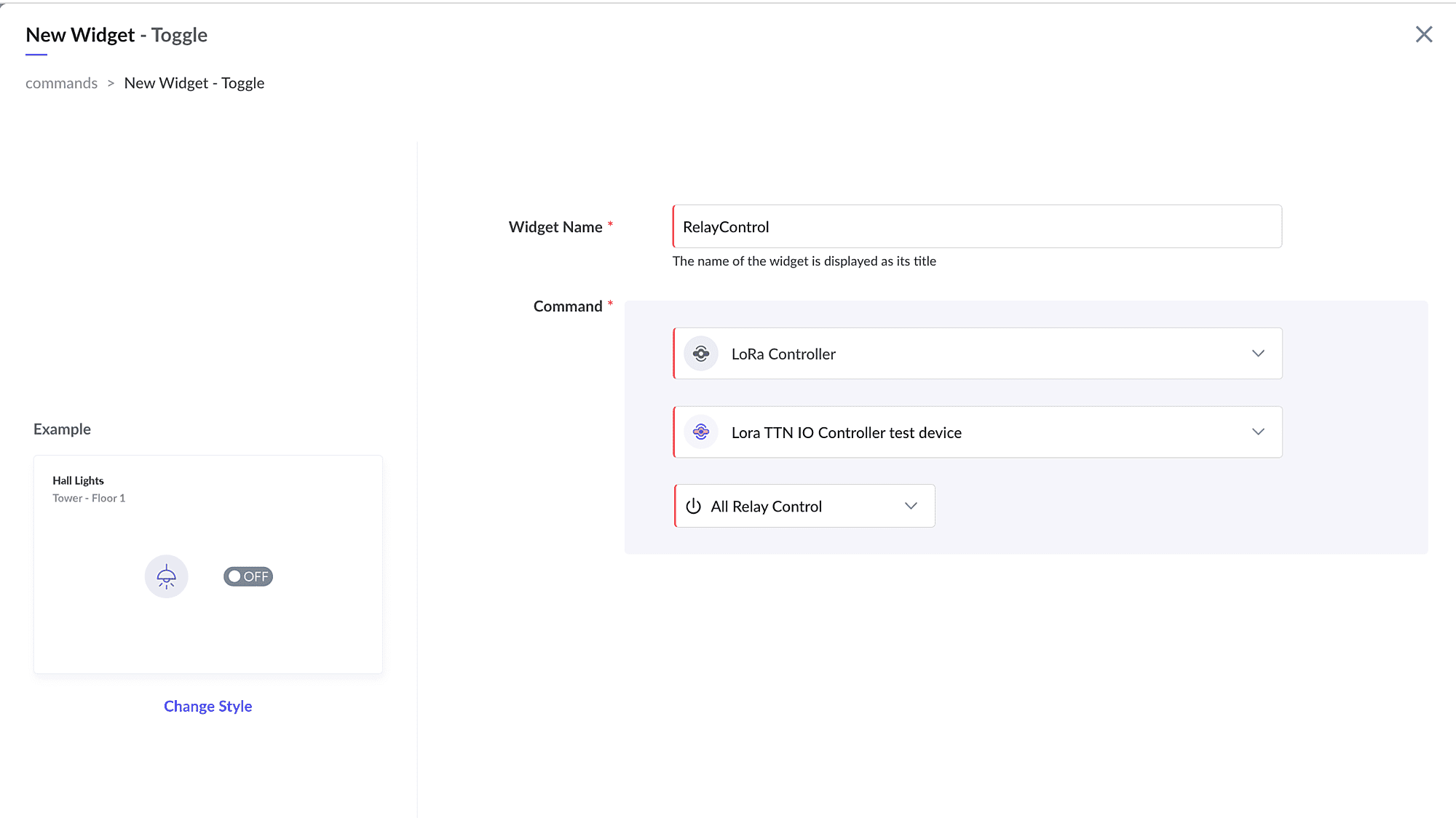Click the hanging lamp icon in example
Viewport: 1456px width, 818px height.
[x=166, y=576]
